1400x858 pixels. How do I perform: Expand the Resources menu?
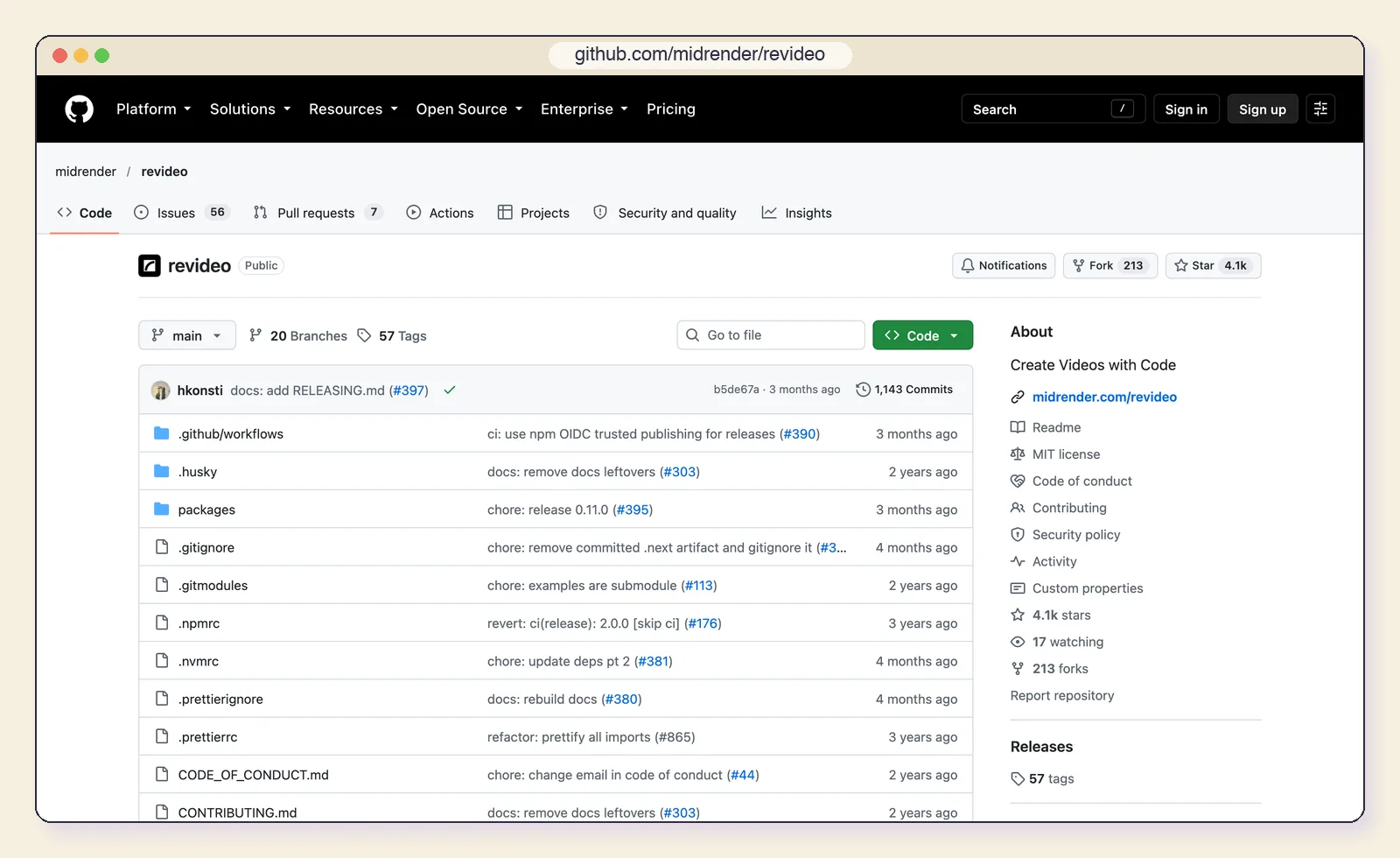(x=353, y=109)
